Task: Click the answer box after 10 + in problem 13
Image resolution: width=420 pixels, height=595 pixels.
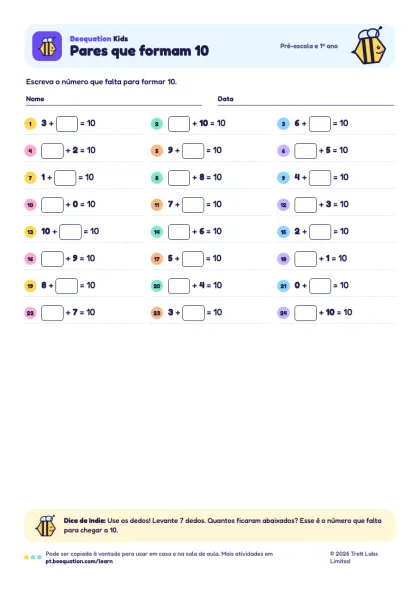Action: coord(70,232)
